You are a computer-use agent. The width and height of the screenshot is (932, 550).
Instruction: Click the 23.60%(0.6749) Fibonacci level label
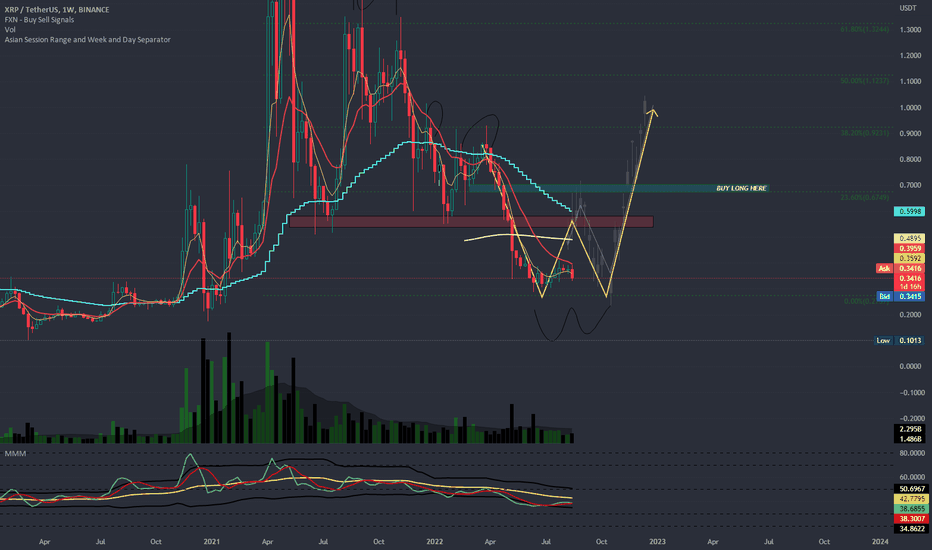[x=865, y=197]
